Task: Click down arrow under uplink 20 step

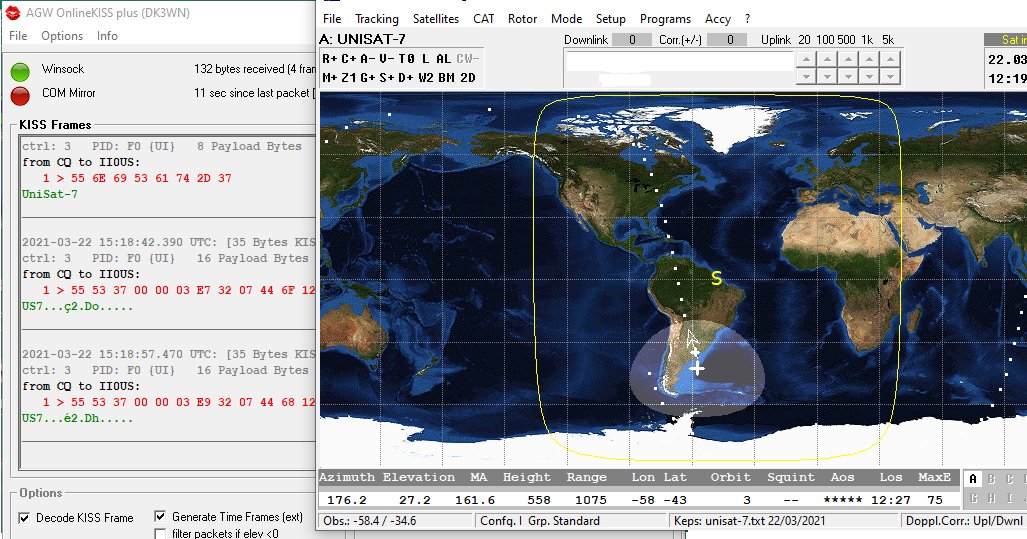Action: click(806, 76)
